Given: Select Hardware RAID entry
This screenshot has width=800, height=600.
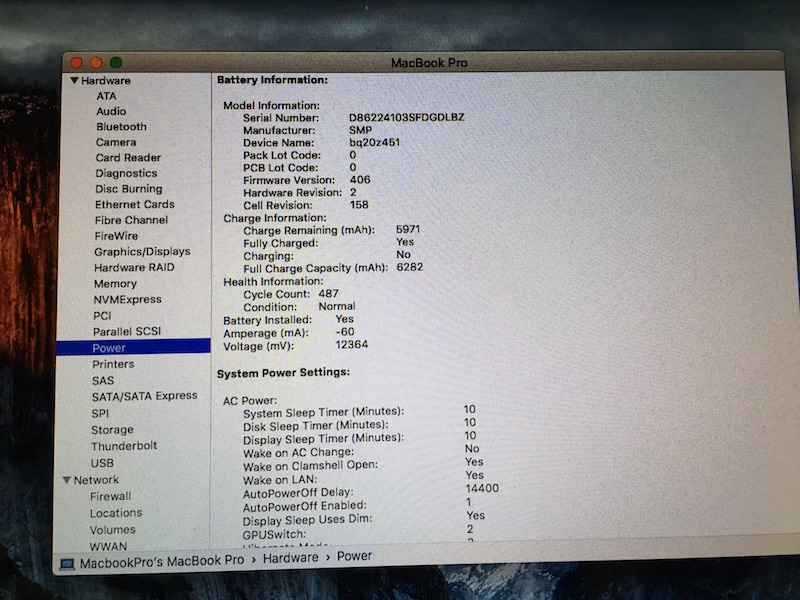Looking at the screenshot, I should [134, 267].
